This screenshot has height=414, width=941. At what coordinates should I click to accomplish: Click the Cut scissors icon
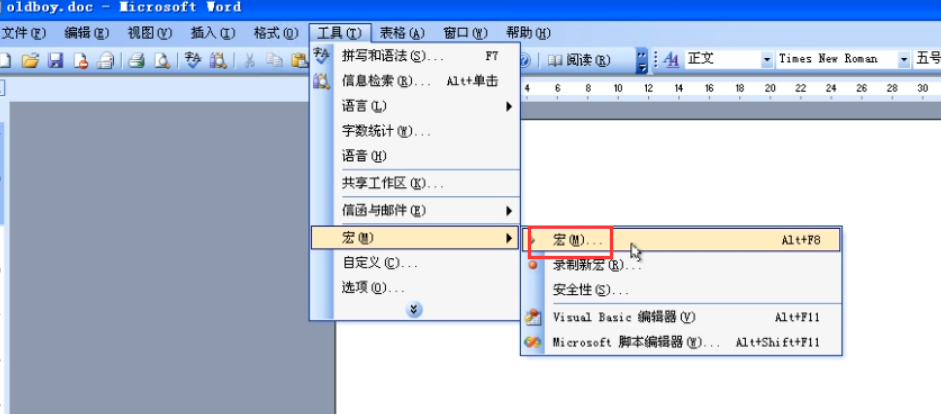pos(249,60)
